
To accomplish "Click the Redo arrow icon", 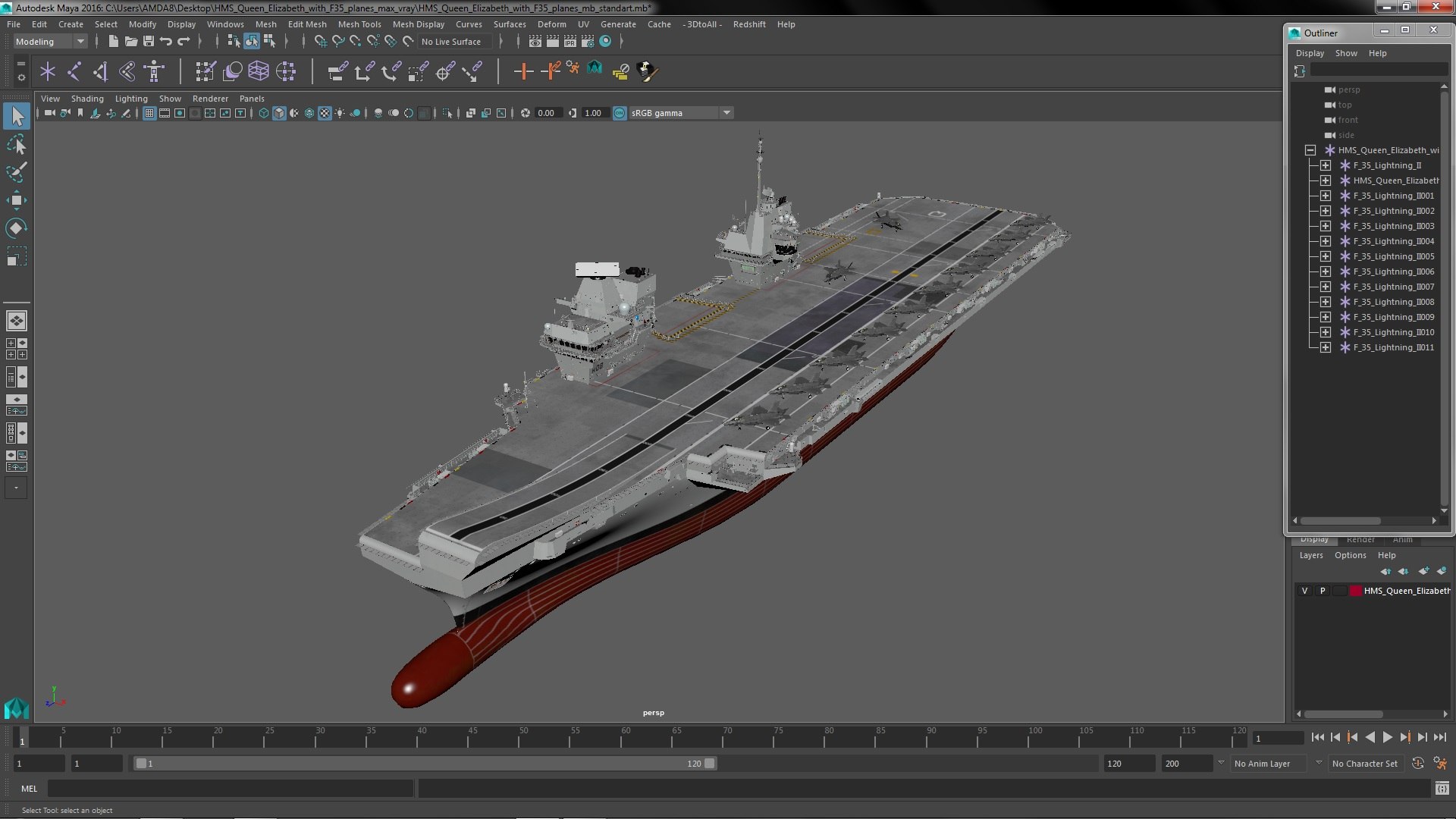I will pyautogui.click(x=184, y=42).
